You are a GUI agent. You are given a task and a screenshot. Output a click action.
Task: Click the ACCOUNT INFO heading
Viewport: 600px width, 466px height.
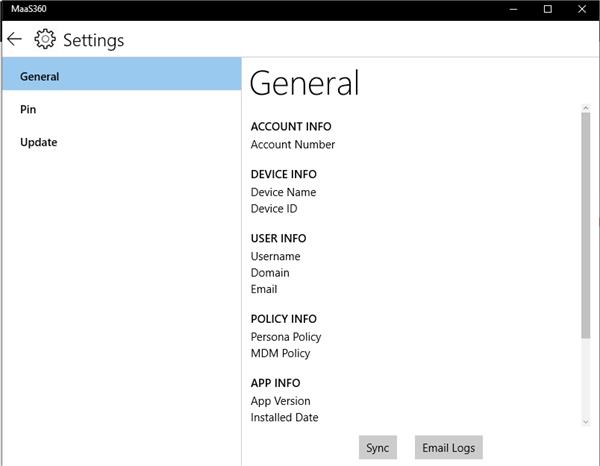click(291, 127)
